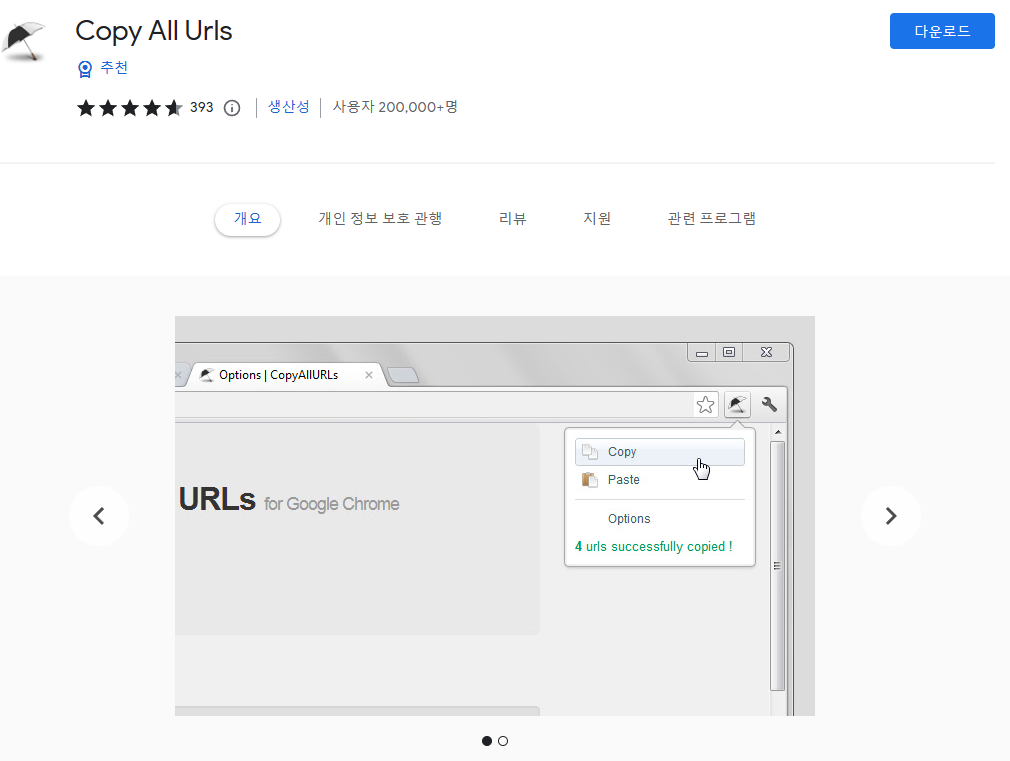Select the second carousel dot indicator
This screenshot has height=761, width=1010.
tap(503, 741)
